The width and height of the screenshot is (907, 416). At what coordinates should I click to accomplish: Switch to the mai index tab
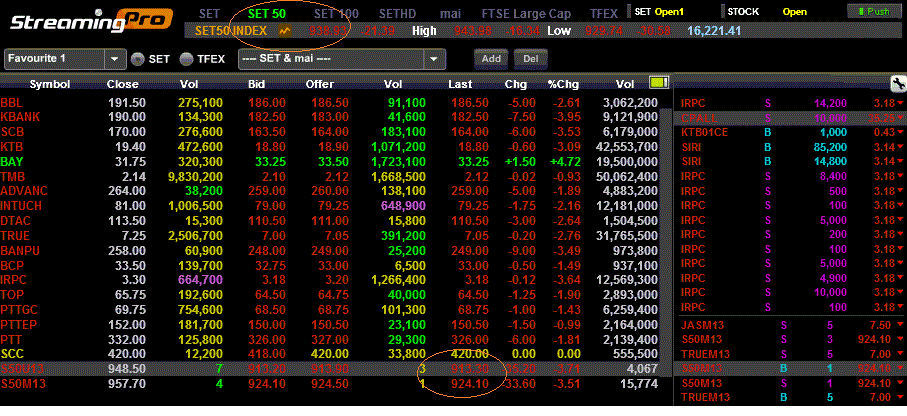450,13
